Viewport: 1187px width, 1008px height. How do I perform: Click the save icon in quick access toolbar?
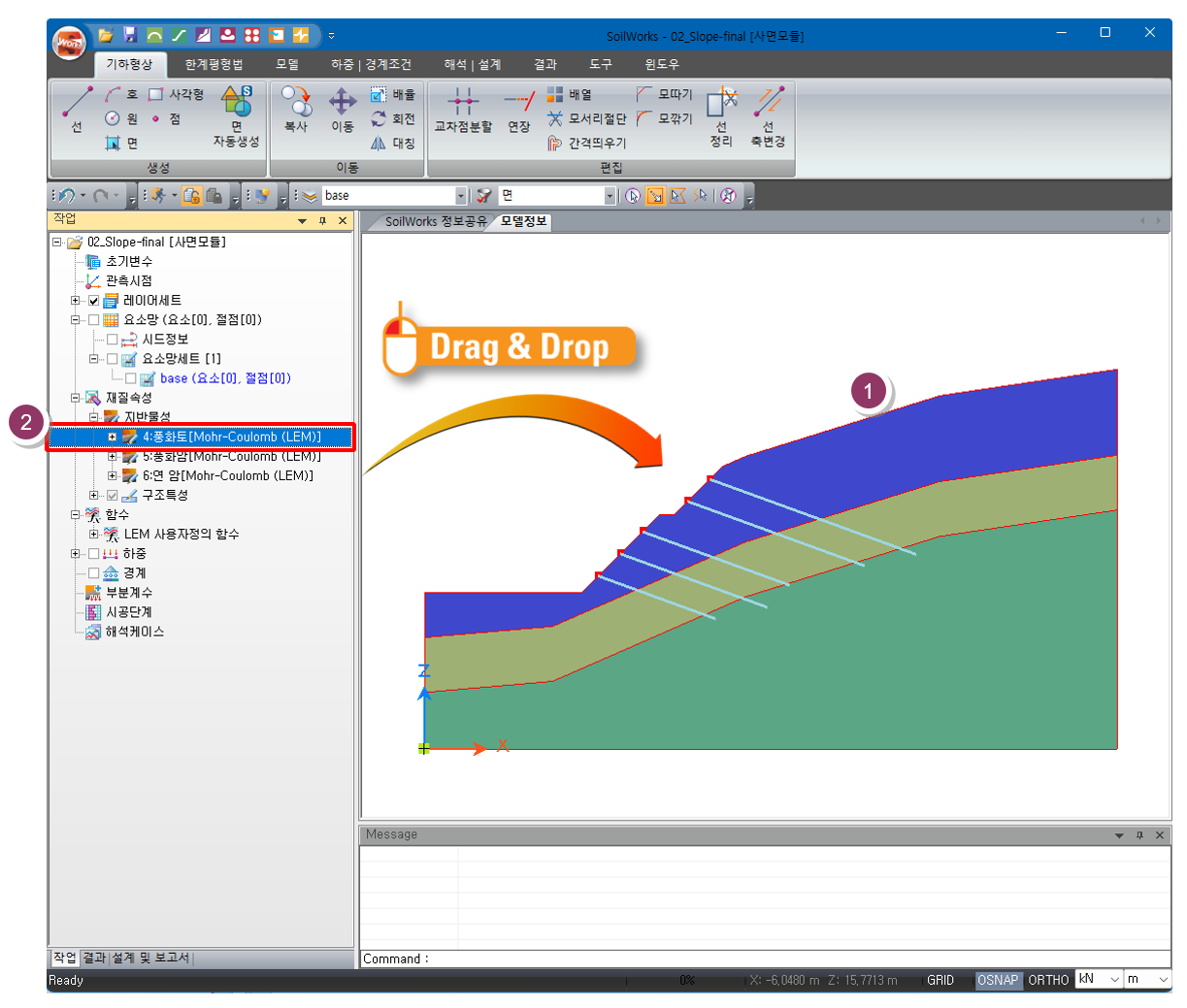[130, 35]
